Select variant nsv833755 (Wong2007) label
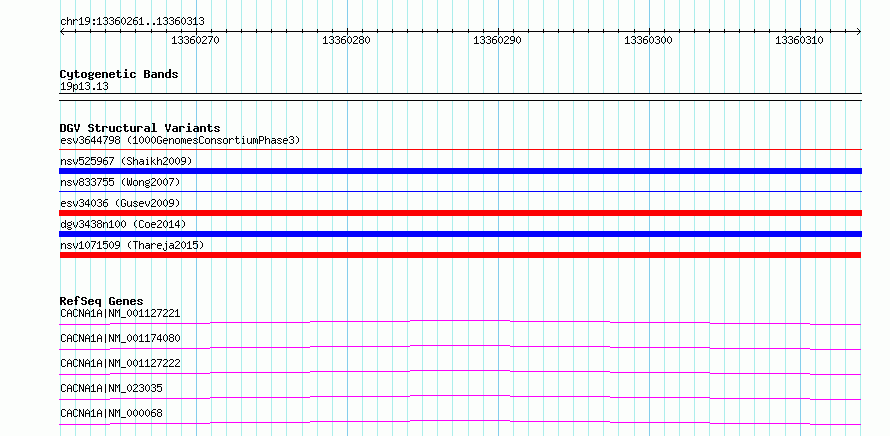Image resolution: width=890 pixels, height=436 pixels. [120, 182]
